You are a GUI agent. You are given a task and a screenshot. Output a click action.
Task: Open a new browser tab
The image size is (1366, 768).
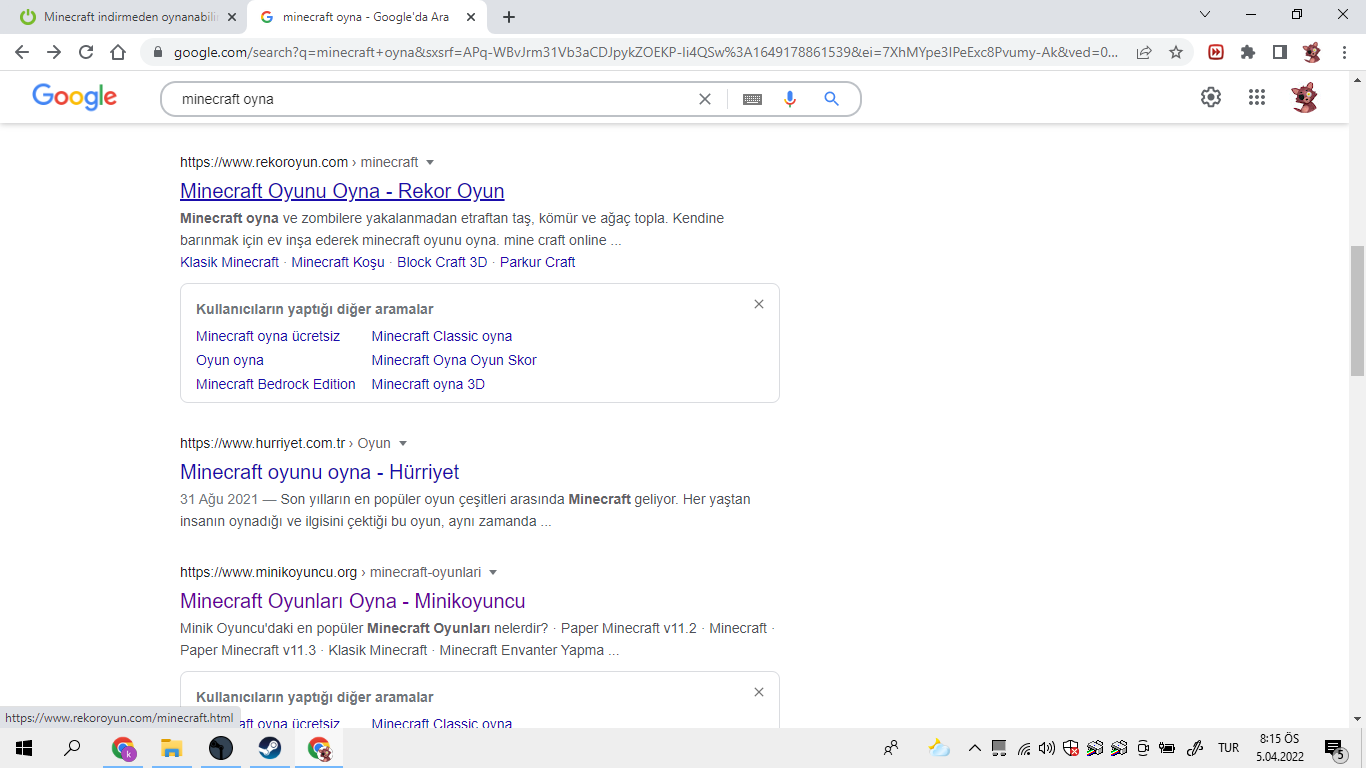(x=509, y=17)
